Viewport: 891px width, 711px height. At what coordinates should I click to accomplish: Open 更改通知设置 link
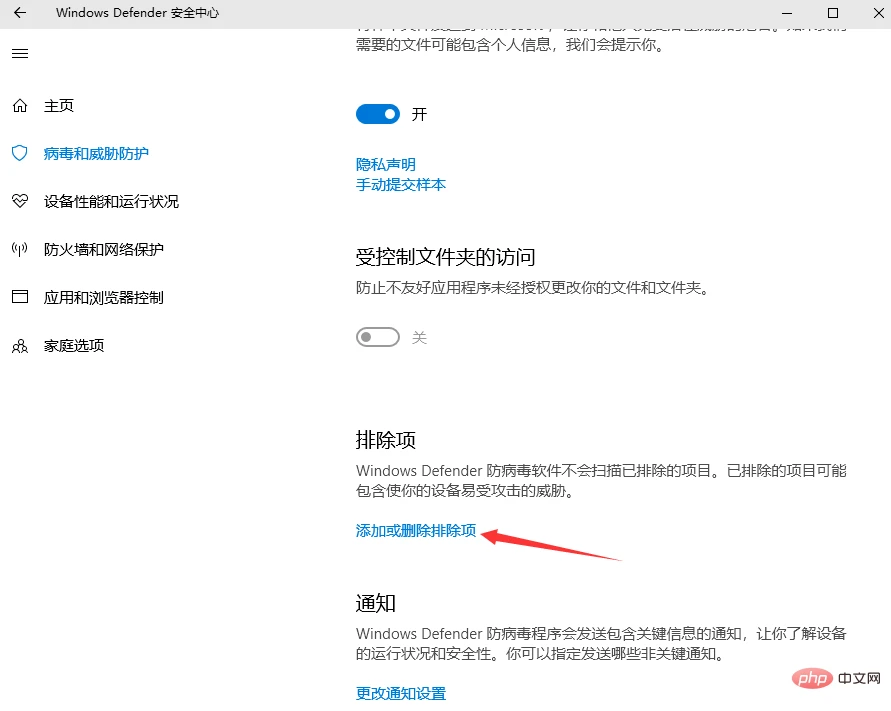point(401,693)
